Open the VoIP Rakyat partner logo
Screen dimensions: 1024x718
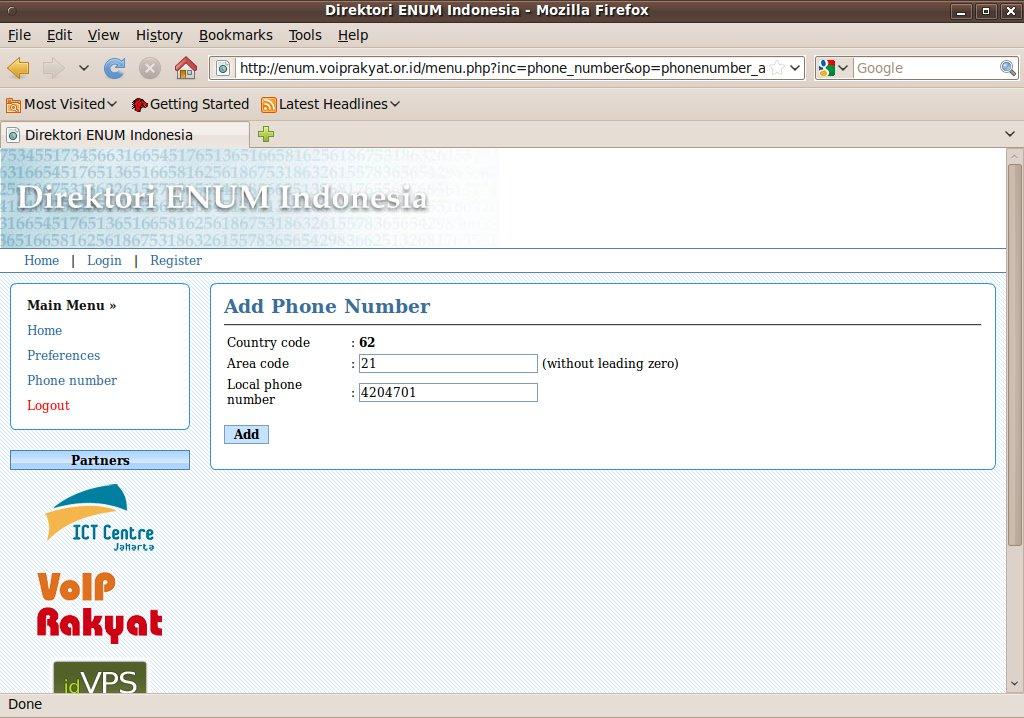pos(99,607)
